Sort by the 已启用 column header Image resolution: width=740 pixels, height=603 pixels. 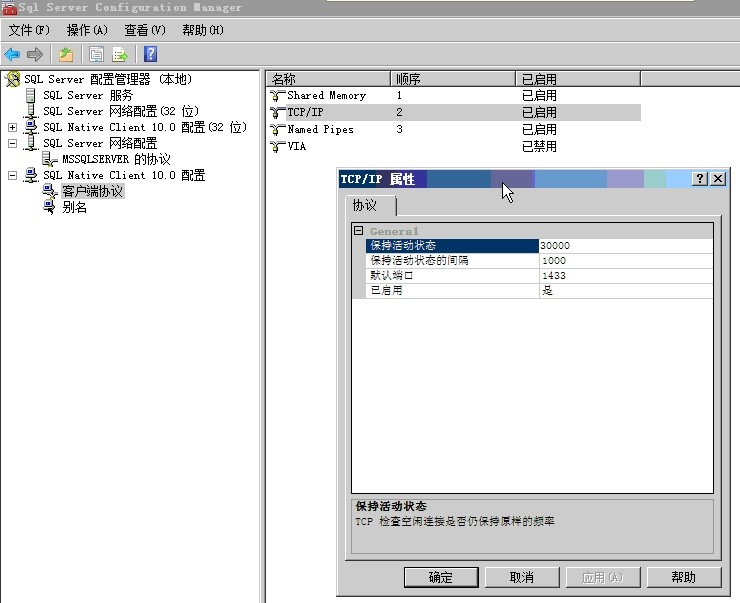pos(578,79)
